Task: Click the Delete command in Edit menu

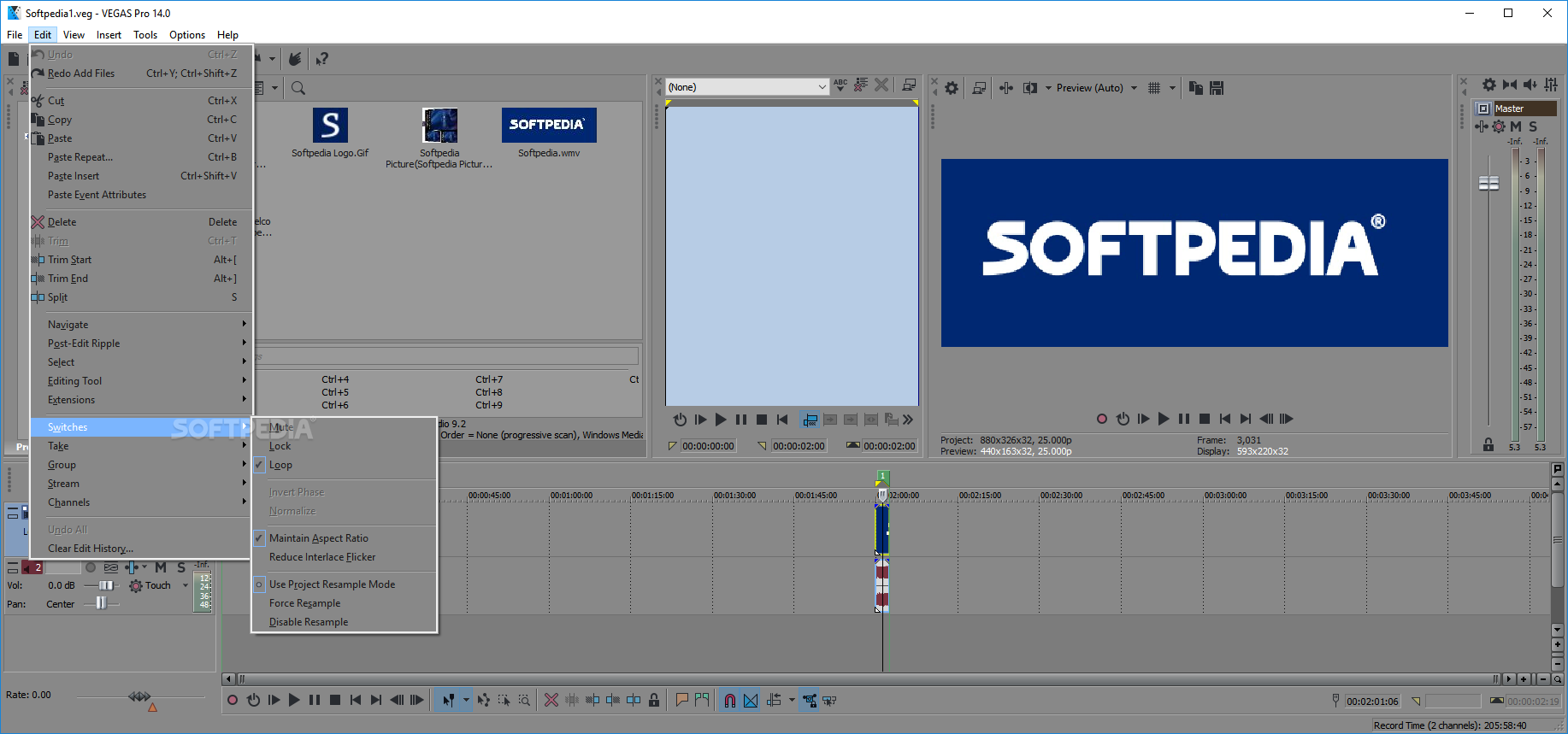Action: 140,222
